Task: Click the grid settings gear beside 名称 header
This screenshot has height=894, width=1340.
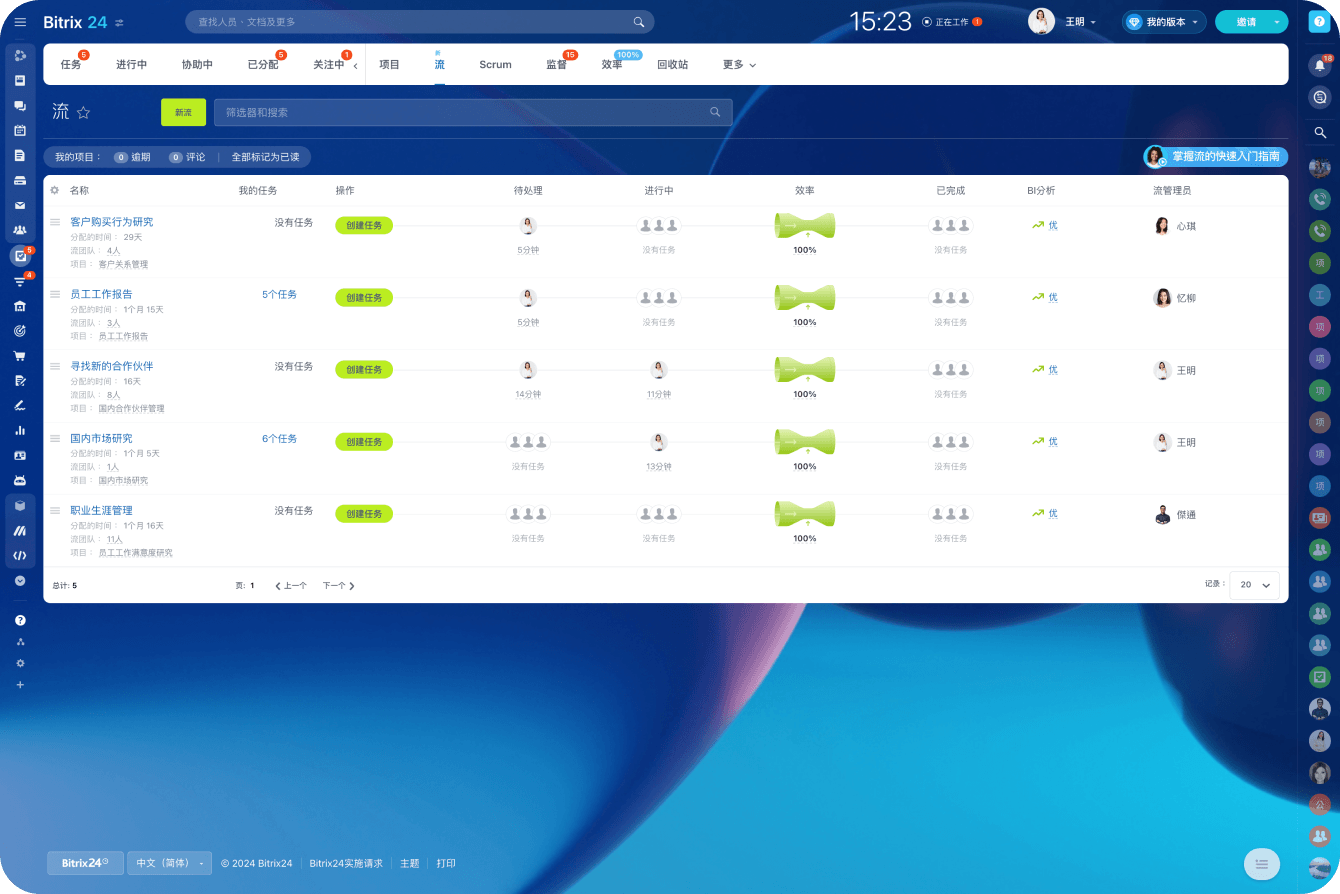Action: click(55, 190)
